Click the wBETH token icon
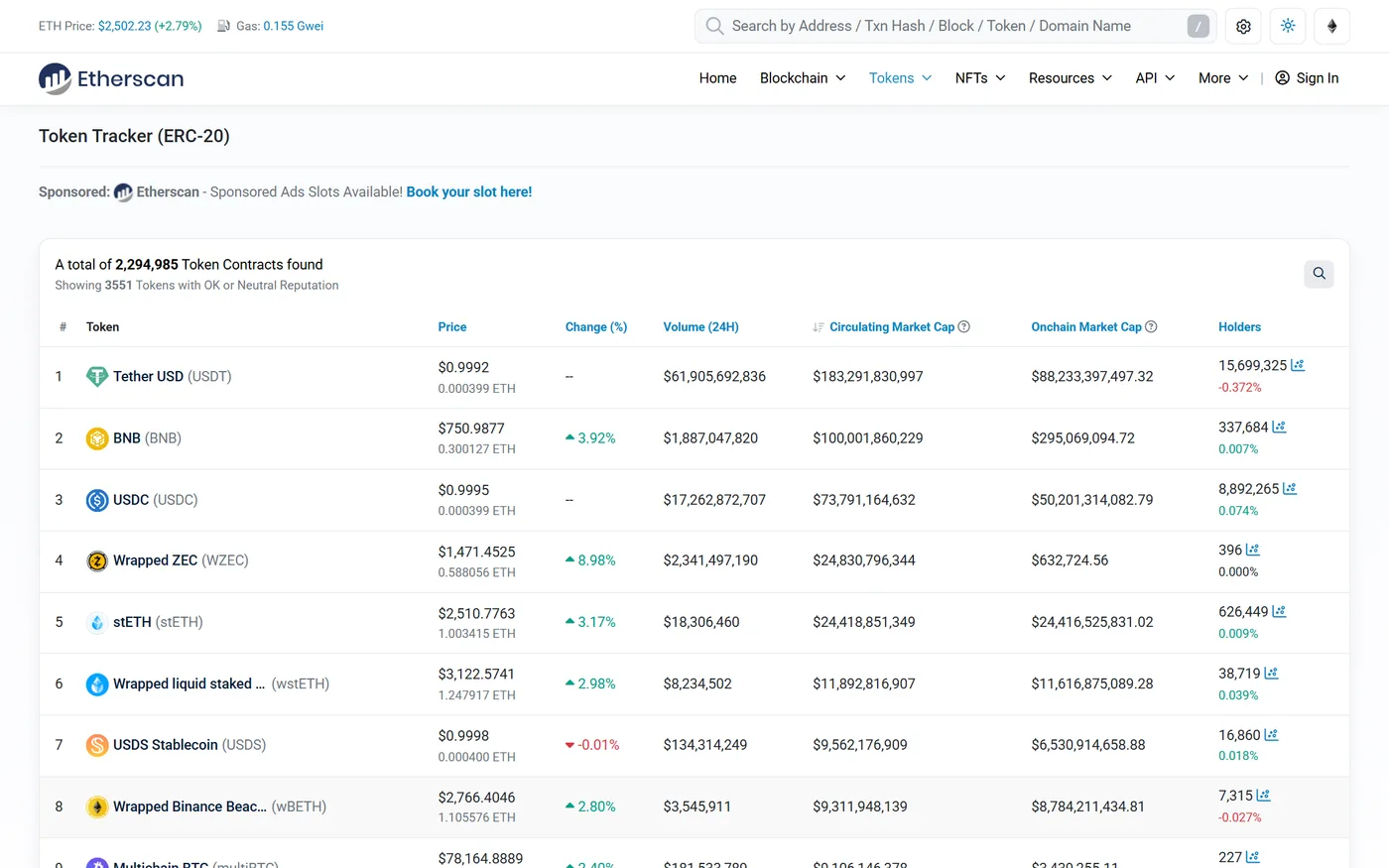Viewport: 1389px width, 868px height. pos(97,806)
